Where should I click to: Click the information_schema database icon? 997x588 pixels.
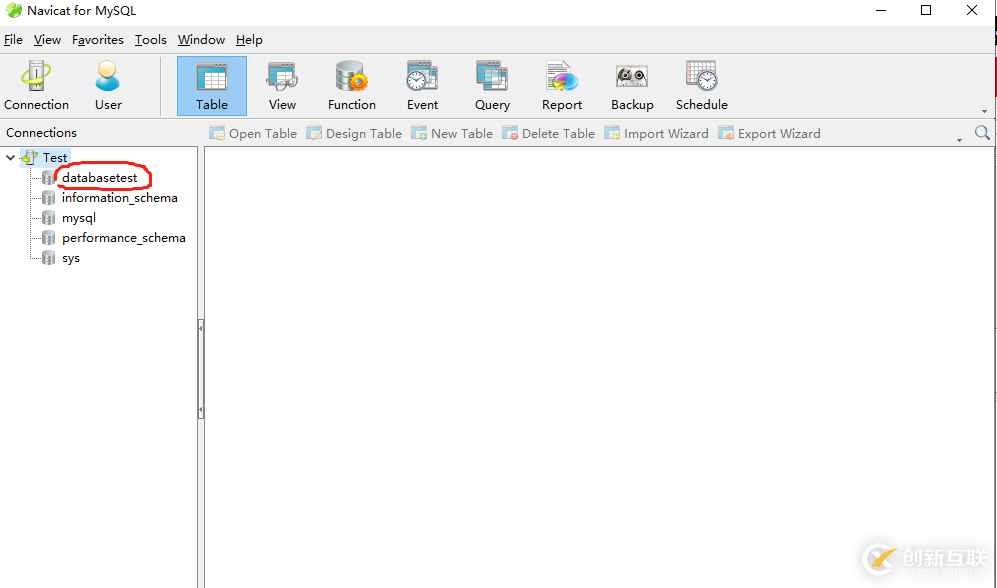[48, 198]
